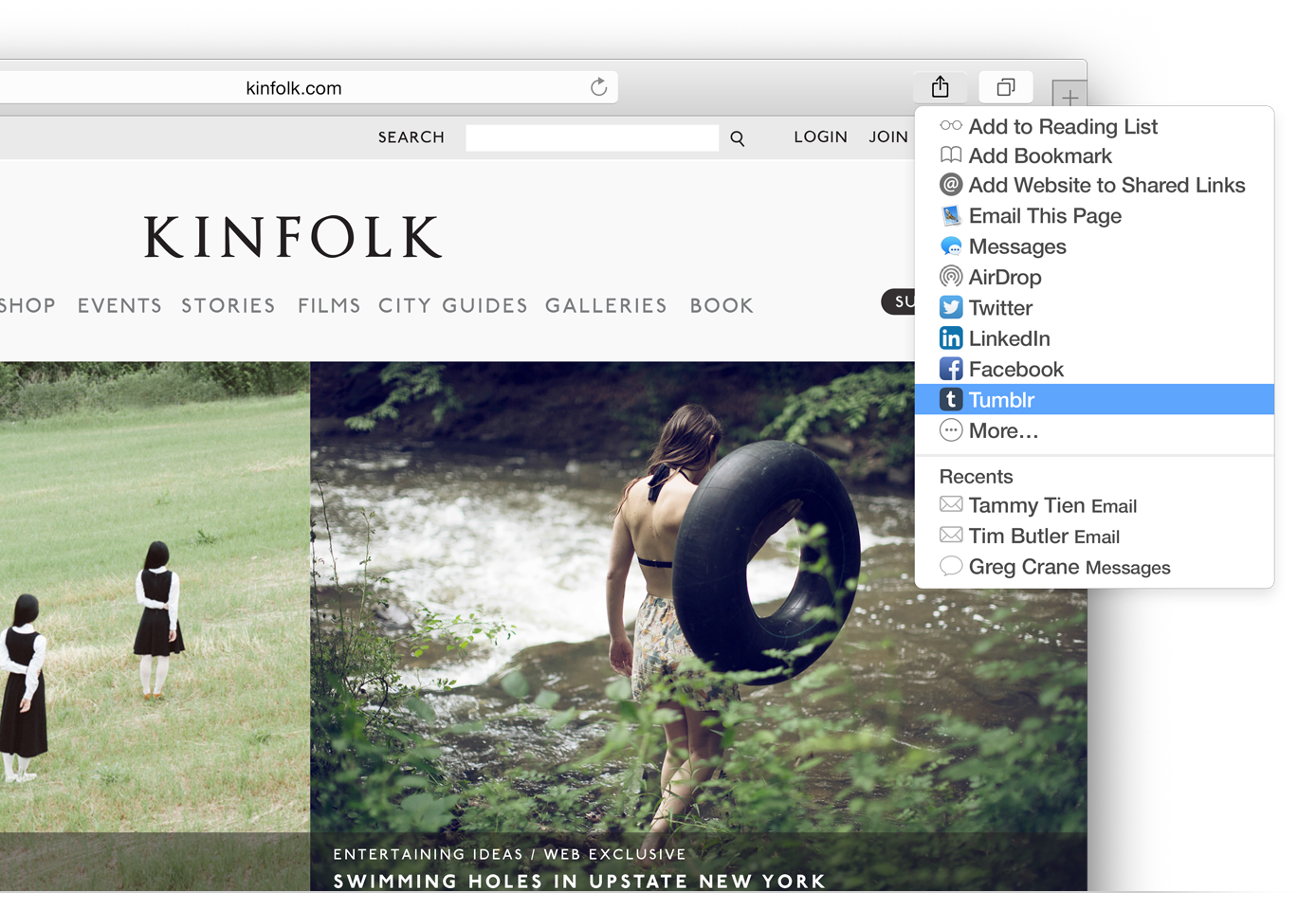Click the Facebook icon
This screenshot has height=910, width=1316.
951,369
